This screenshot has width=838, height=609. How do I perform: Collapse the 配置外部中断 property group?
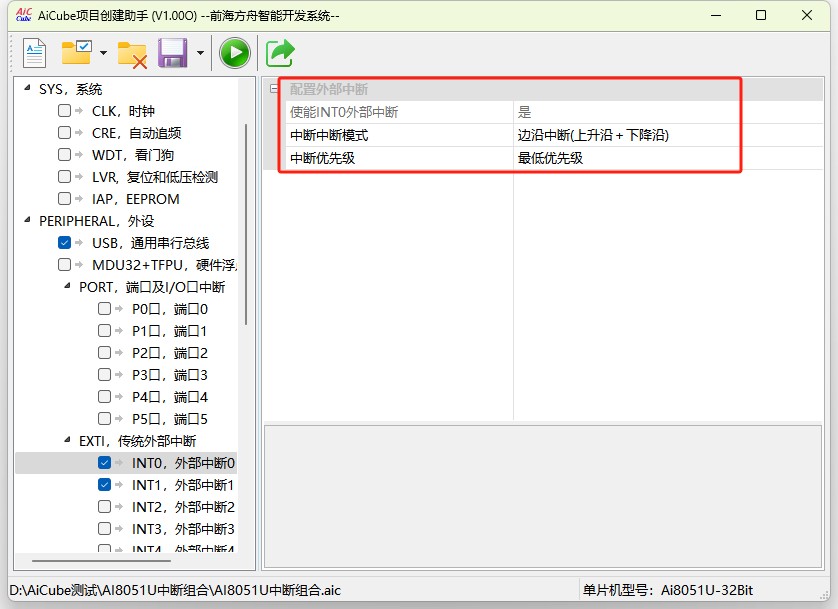tap(274, 89)
